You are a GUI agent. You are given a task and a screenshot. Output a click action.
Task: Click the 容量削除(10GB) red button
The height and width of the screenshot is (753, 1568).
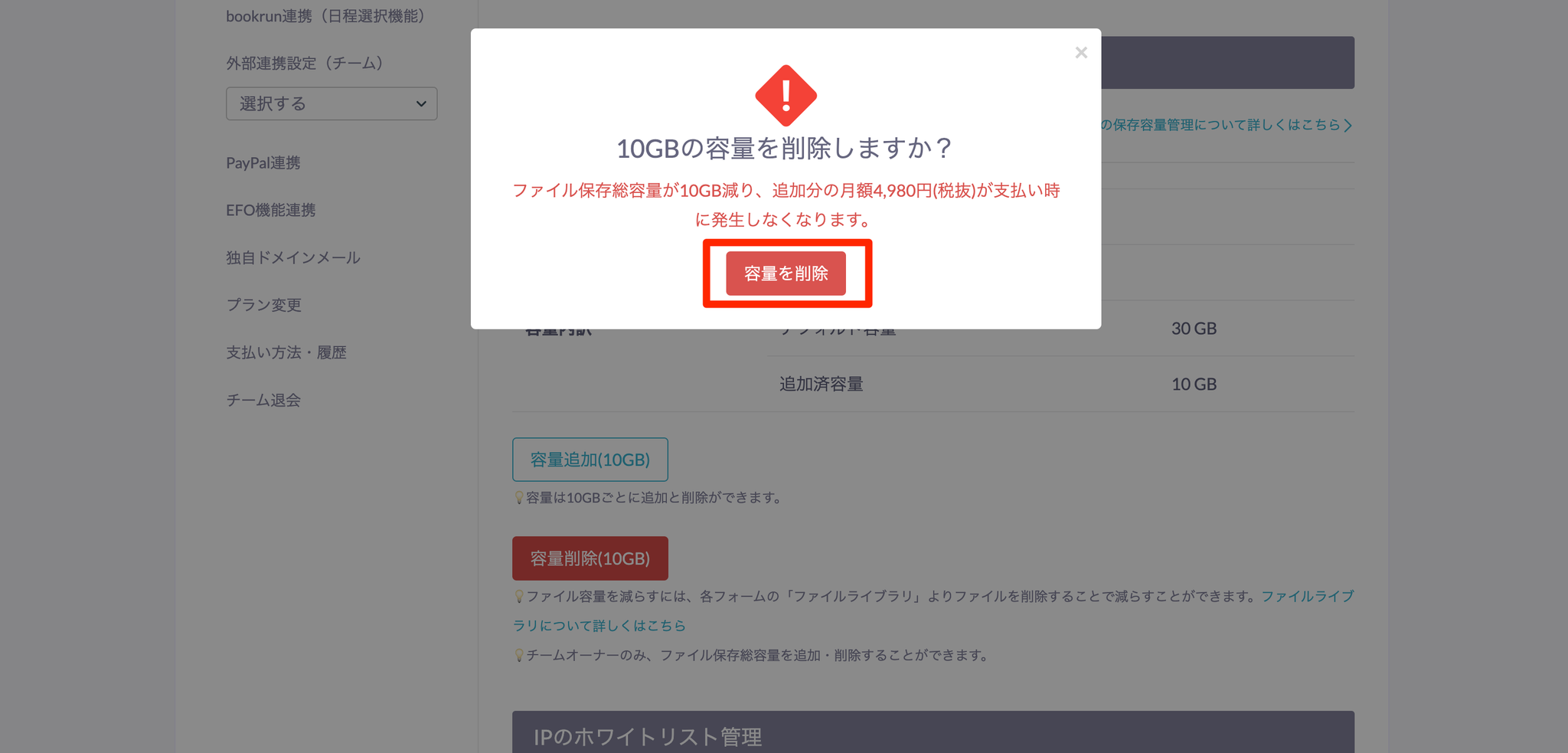click(x=590, y=558)
